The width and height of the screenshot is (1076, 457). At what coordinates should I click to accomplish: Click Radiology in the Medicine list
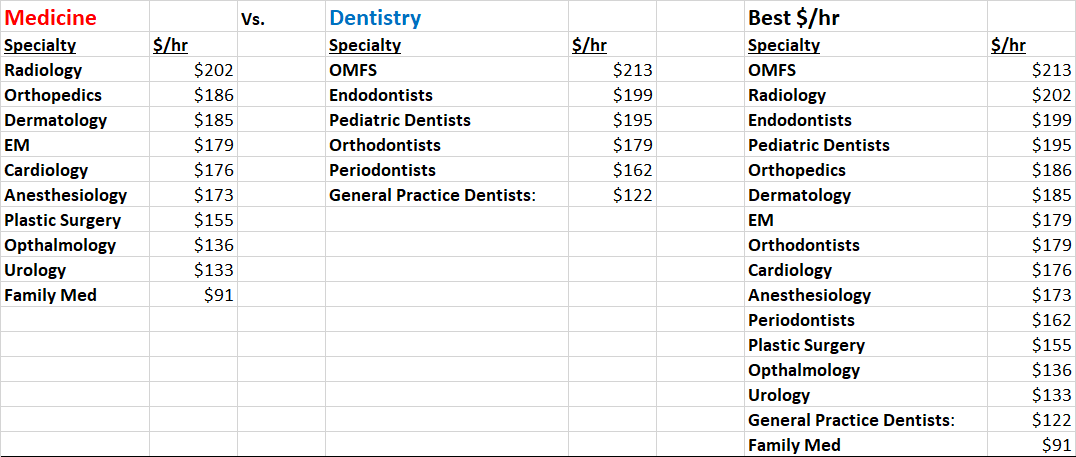coord(43,70)
